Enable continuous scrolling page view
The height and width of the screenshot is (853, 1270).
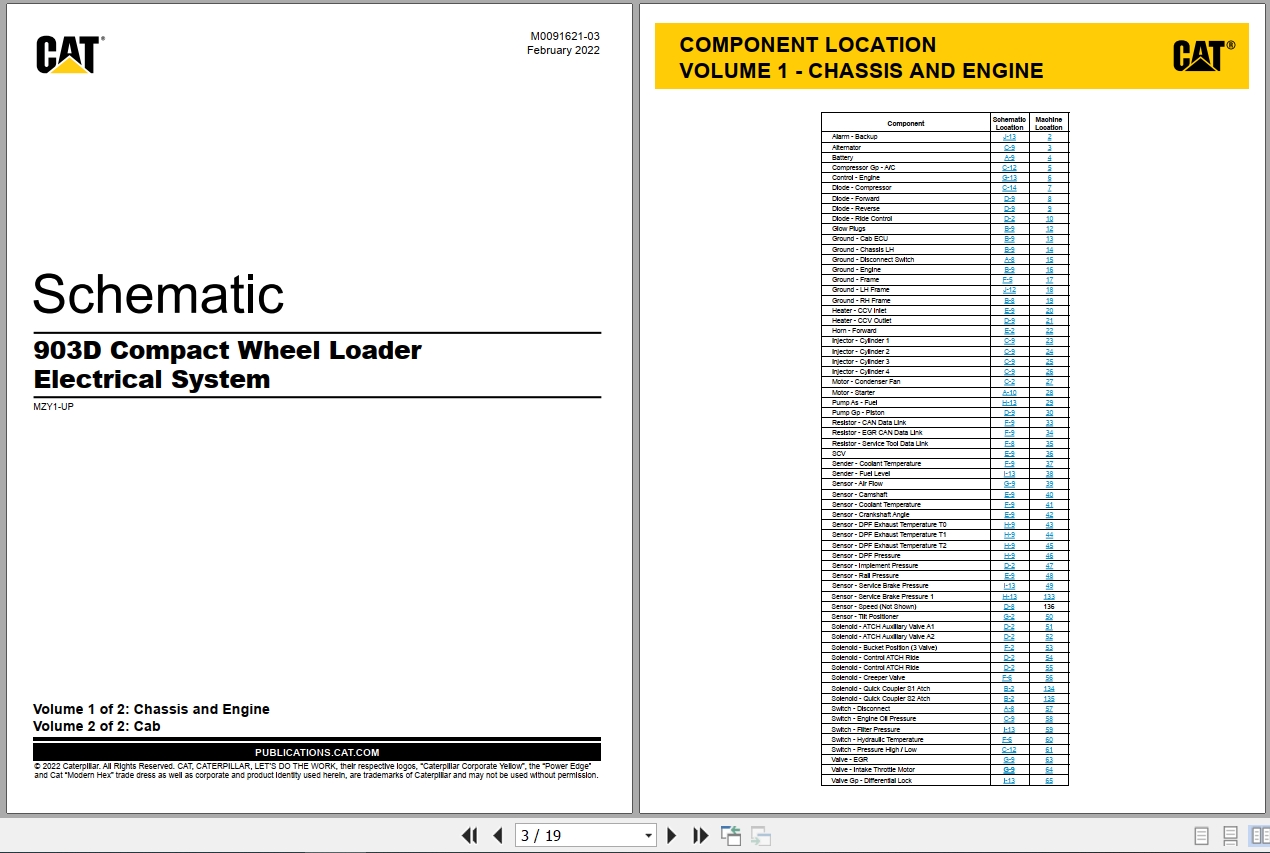point(1230,836)
